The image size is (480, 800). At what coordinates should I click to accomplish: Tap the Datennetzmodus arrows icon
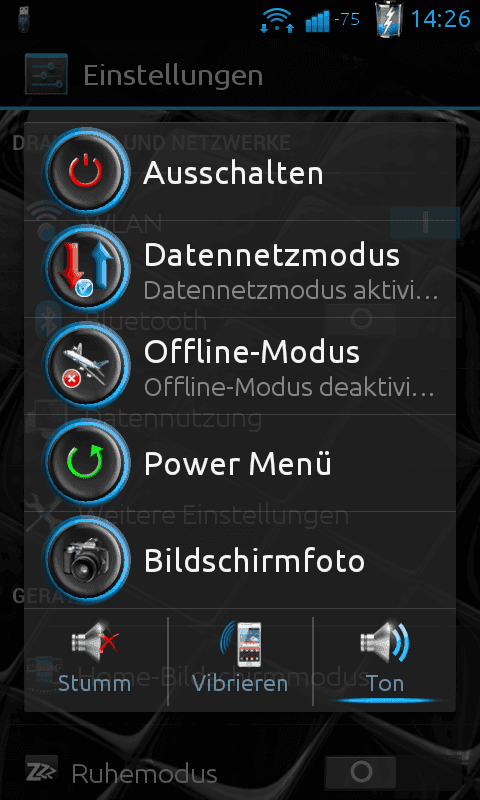pos(85,269)
